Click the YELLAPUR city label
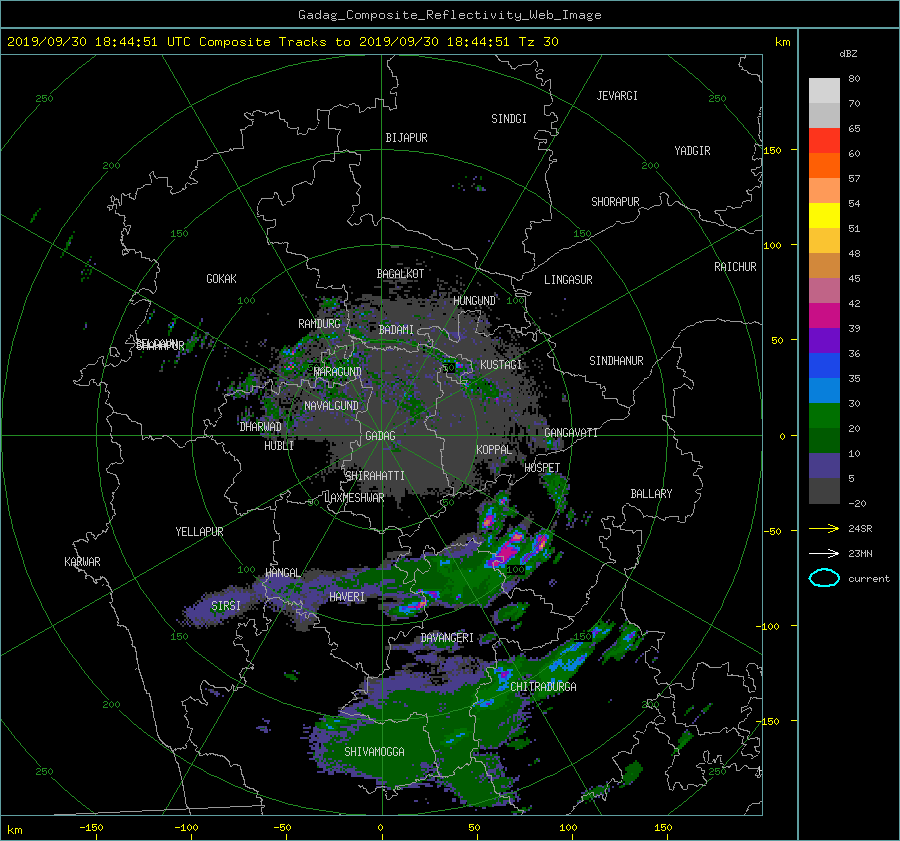The width and height of the screenshot is (900, 841). (199, 532)
